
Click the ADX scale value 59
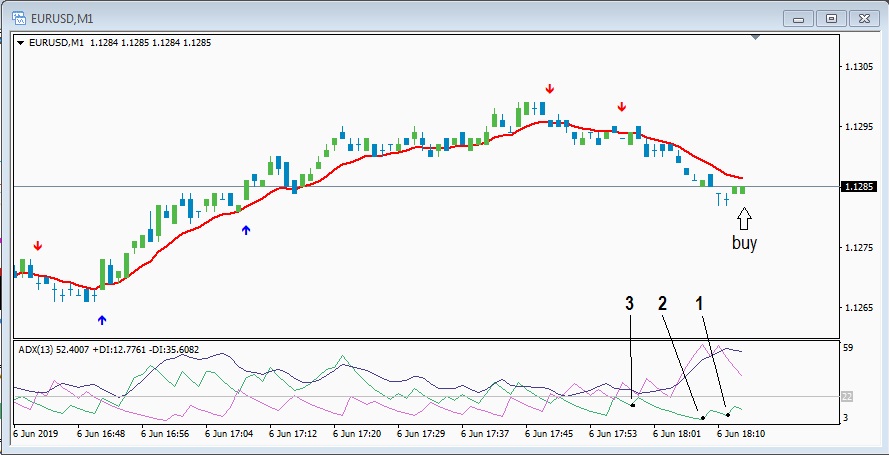click(848, 348)
